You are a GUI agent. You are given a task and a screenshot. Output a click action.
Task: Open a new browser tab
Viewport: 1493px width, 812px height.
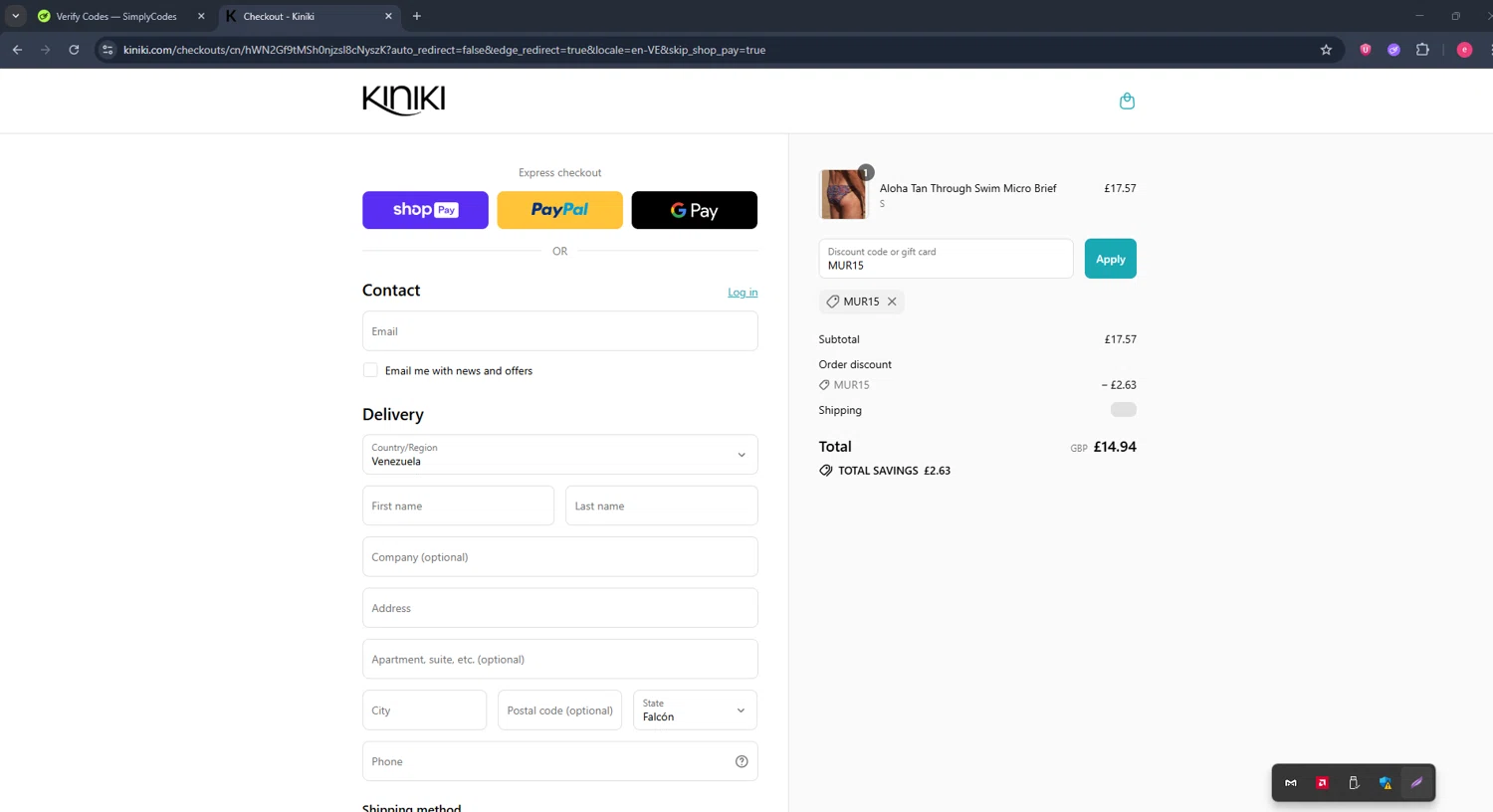(417, 16)
